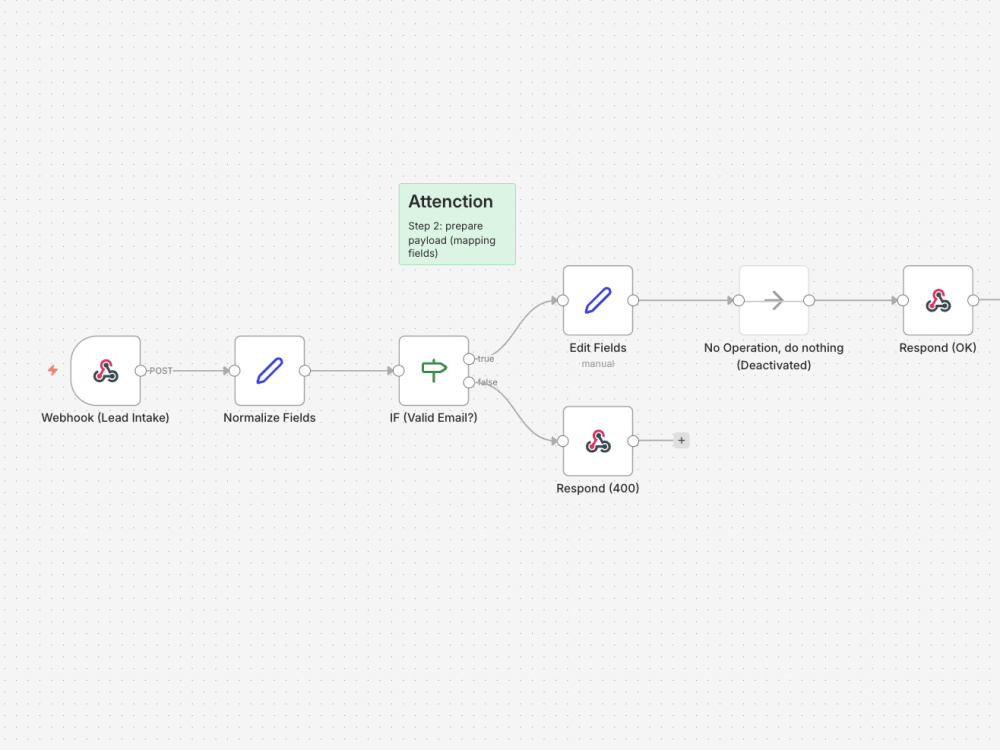Click the Normalize Fields output port
This screenshot has width=1000, height=750.
305,371
